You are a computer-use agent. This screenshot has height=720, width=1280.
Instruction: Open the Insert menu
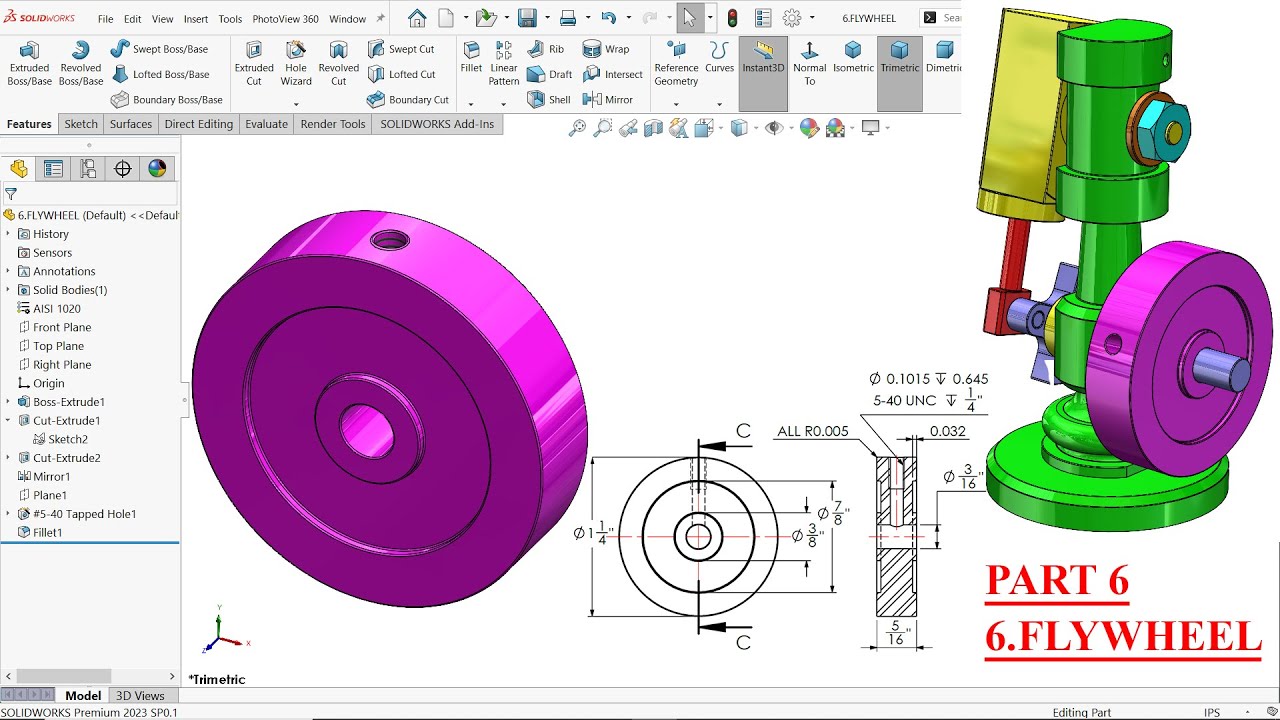click(x=196, y=19)
